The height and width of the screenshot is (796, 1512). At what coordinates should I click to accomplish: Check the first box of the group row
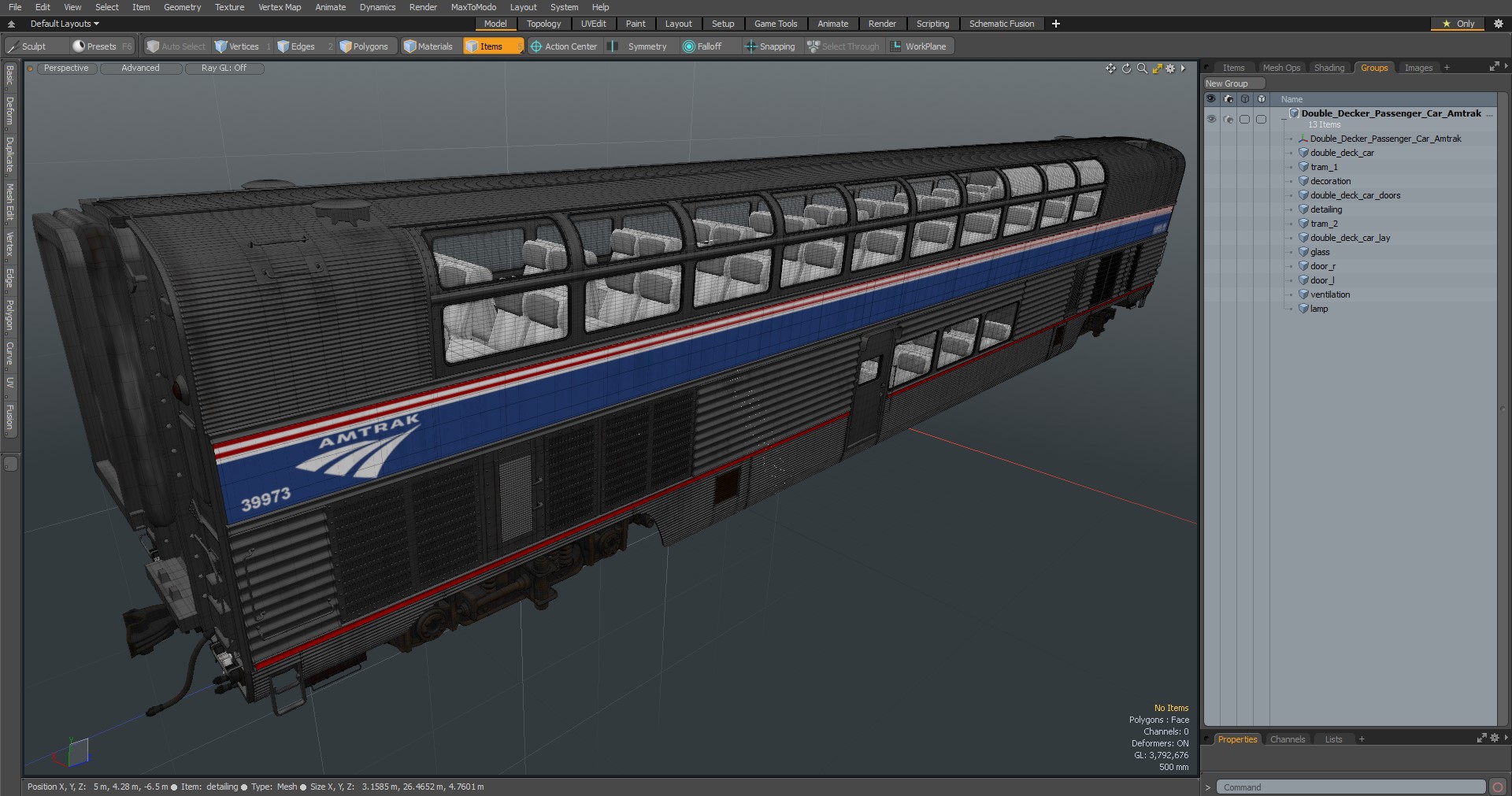coord(1244,119)
